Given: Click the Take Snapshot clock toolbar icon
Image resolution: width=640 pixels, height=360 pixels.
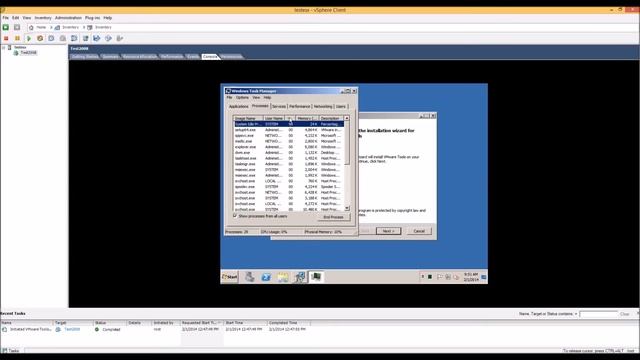Looking at the screenshot, I should point(51,38).
